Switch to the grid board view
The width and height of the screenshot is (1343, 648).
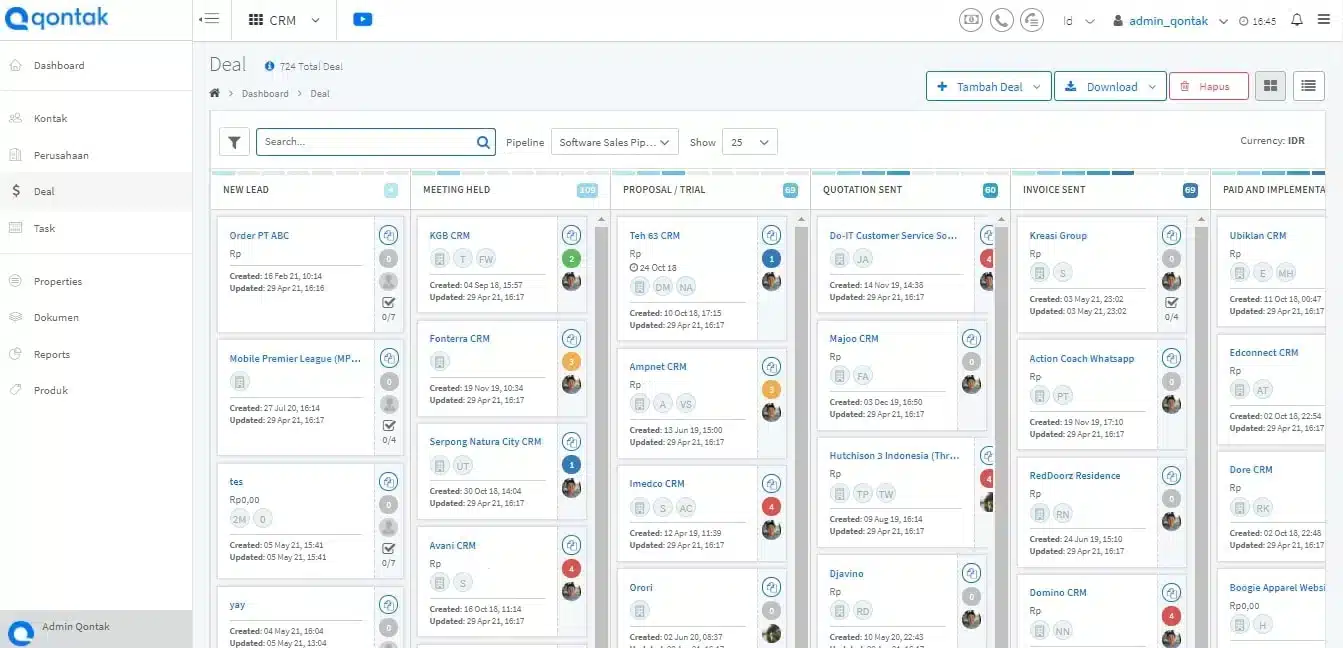pos(1270,86)
